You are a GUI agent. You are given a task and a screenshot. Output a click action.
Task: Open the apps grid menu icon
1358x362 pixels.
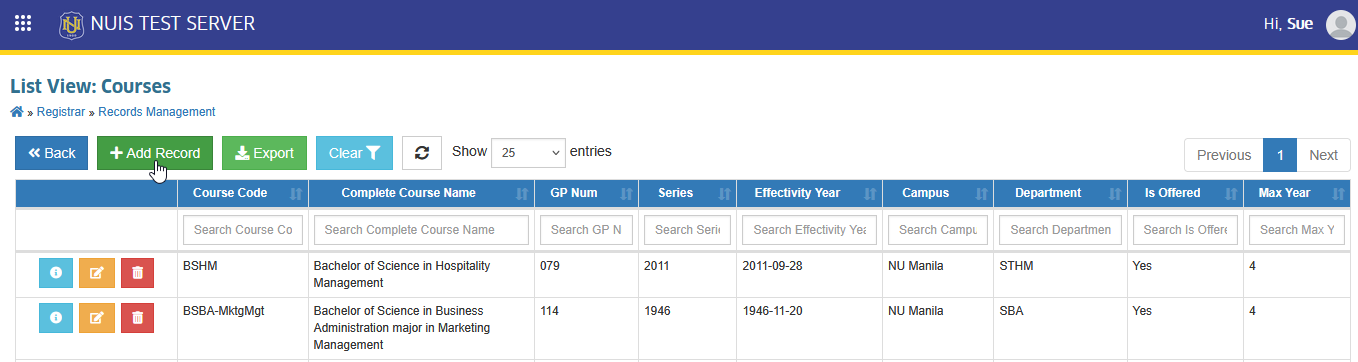[23, 23]
